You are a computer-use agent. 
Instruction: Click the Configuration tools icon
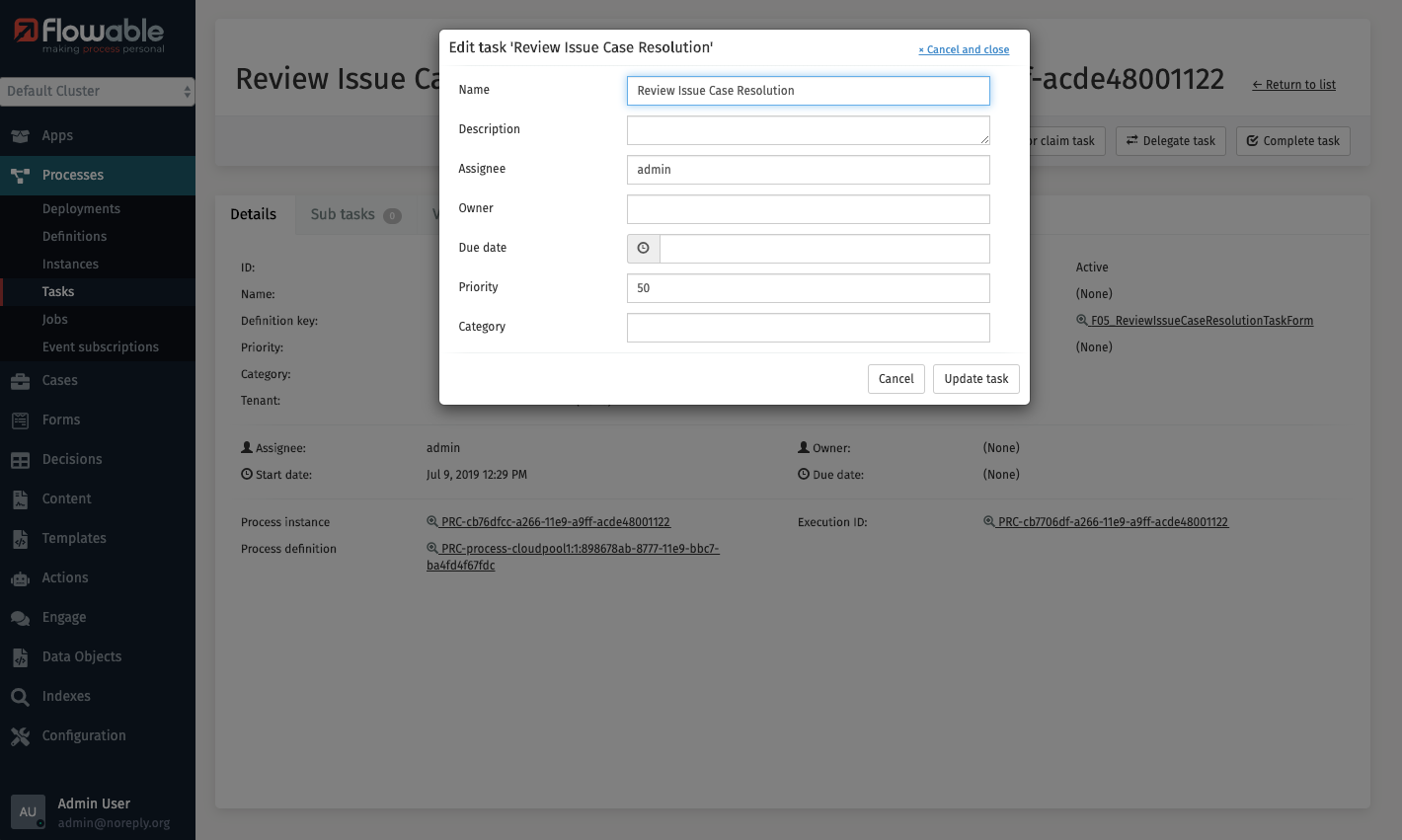click(x=20, y=736)
